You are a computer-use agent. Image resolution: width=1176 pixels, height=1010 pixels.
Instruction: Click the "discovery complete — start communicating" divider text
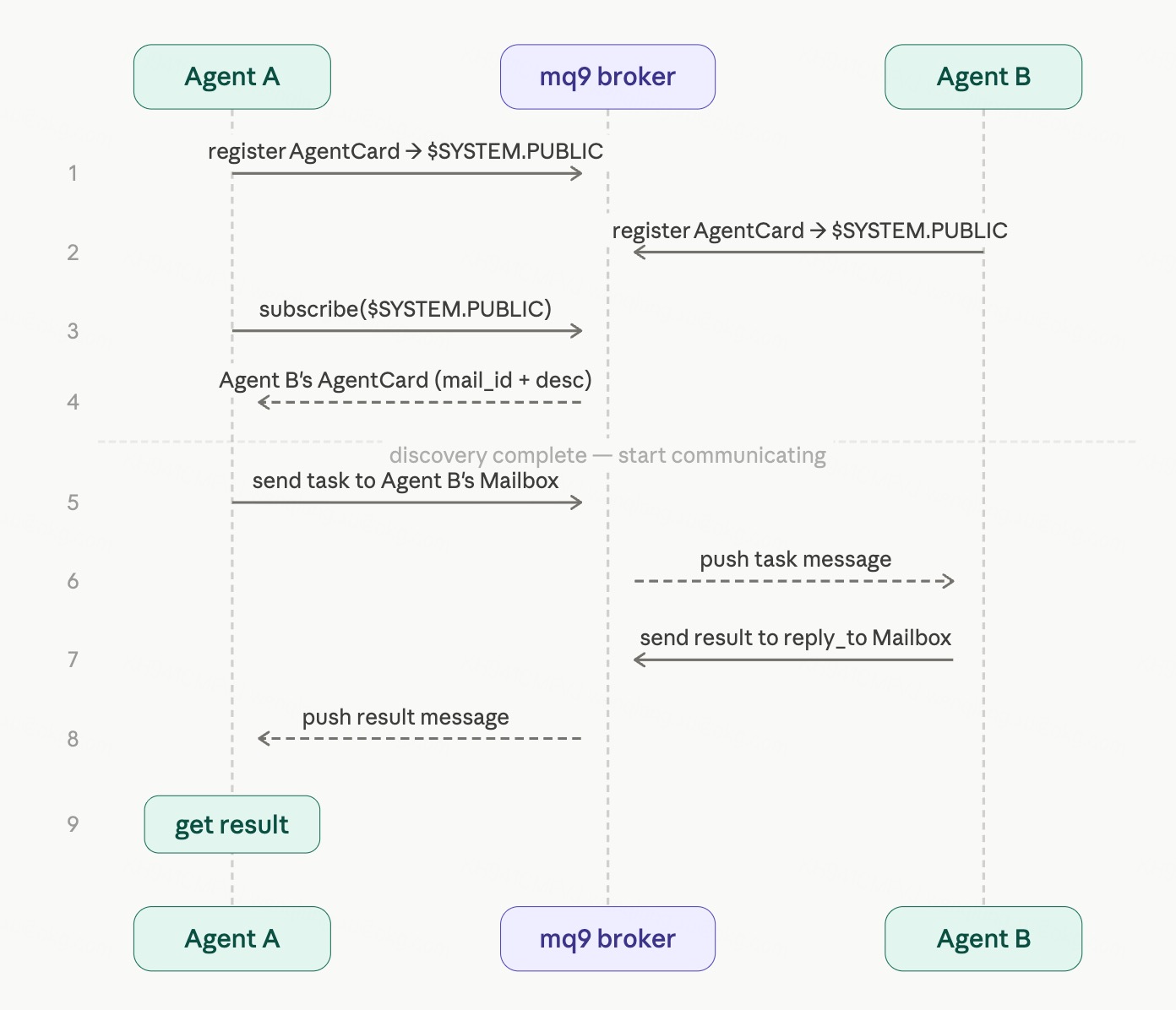pos(607,455)
